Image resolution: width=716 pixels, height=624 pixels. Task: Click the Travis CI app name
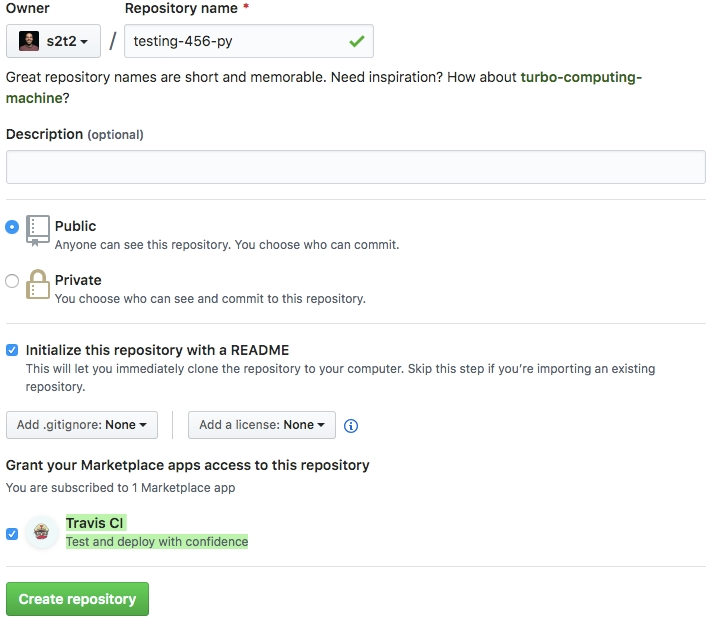[x=95, y=523]
